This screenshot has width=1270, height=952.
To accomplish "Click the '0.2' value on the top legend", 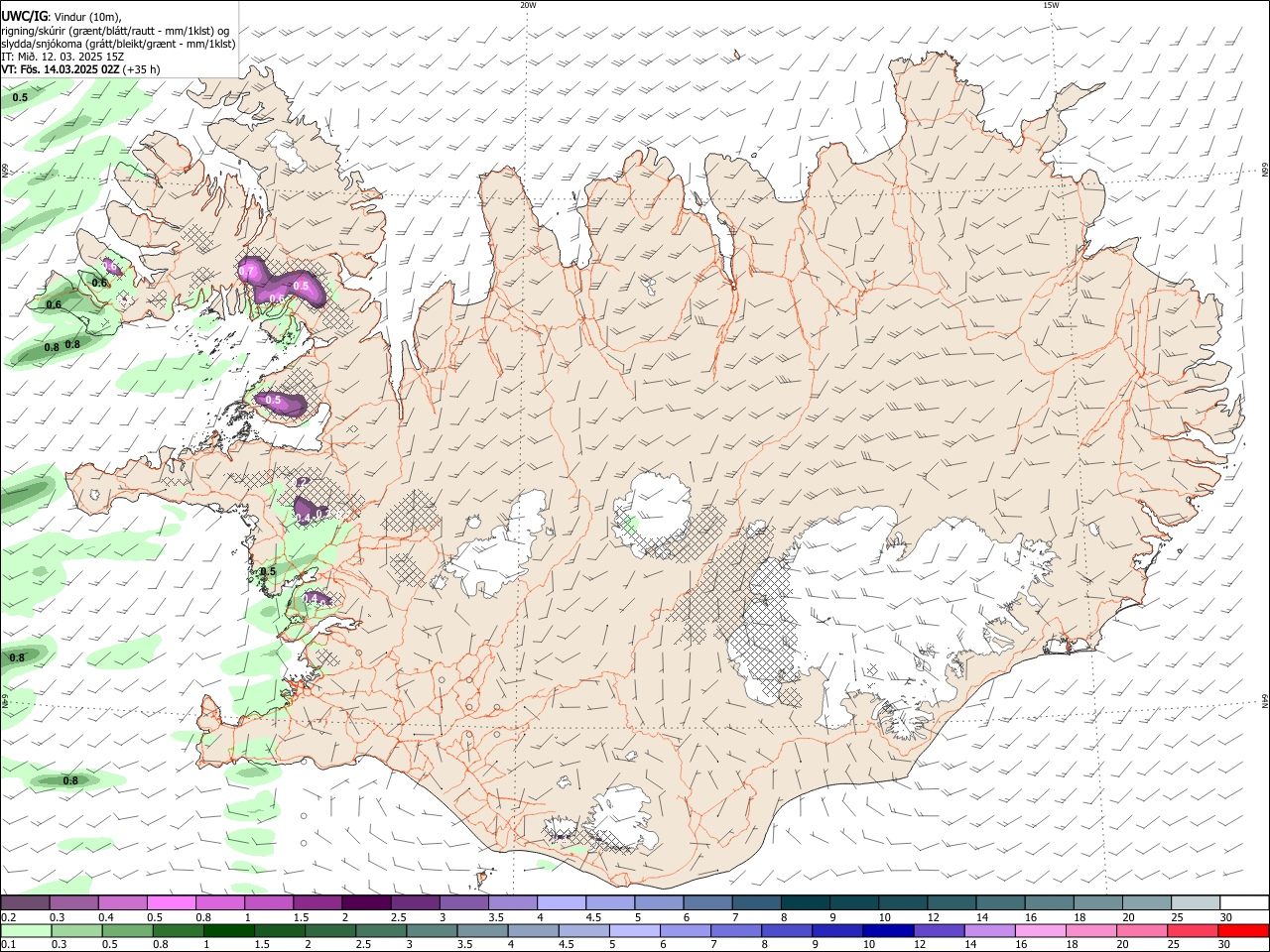I will click(x=9, y=917).
